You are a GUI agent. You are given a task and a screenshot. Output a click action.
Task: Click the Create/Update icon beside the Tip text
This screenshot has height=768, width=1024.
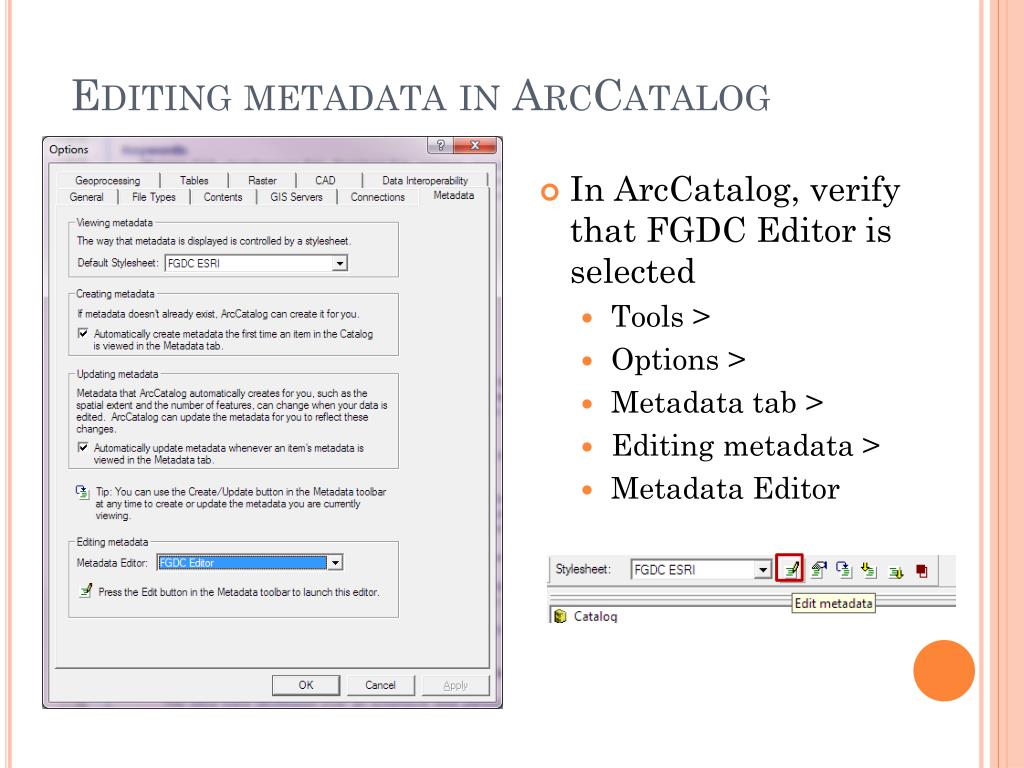pyautogui.click(x=82, y=492)
